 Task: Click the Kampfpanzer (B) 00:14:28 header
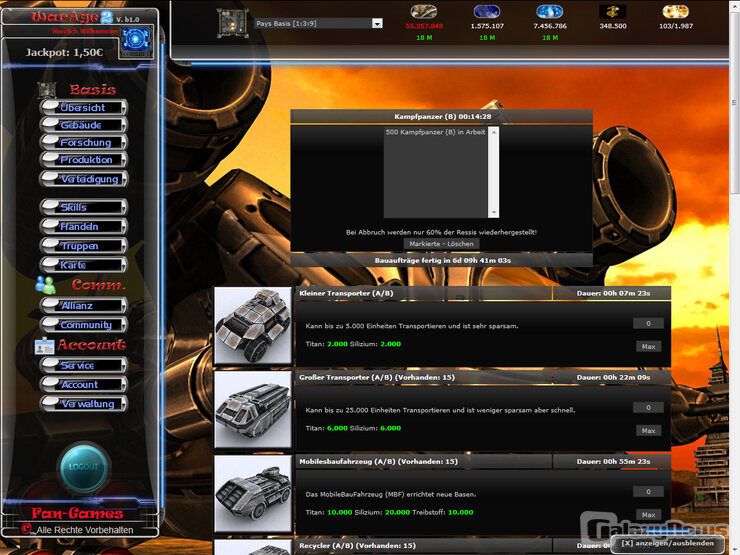point(442,117)
